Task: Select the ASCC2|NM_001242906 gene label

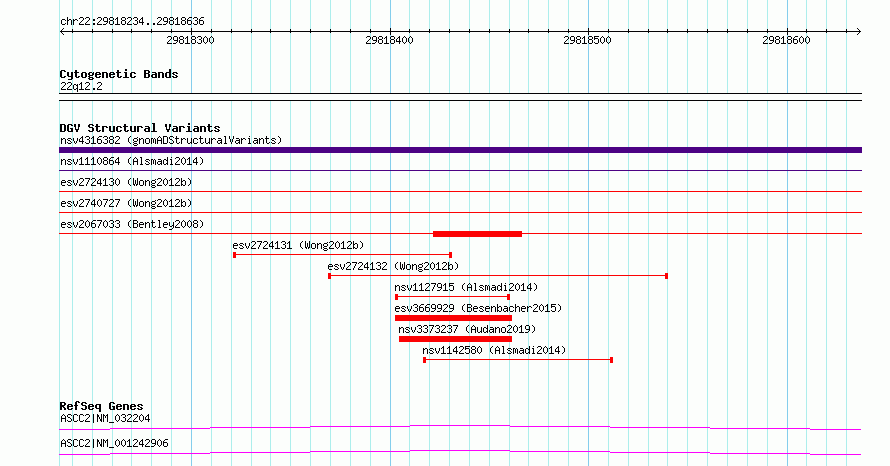Action: pyautogui.click(x=114, y=443)
